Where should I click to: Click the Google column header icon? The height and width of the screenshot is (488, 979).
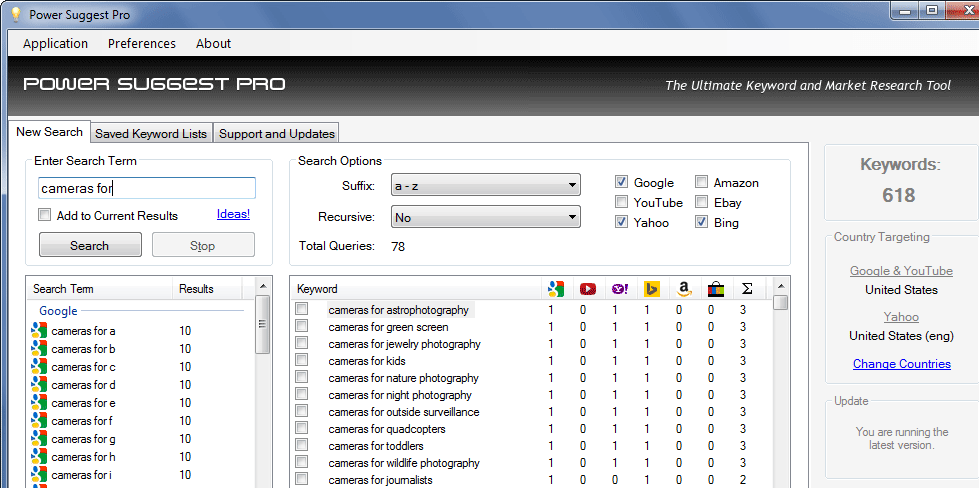click(x=556, y=289)
